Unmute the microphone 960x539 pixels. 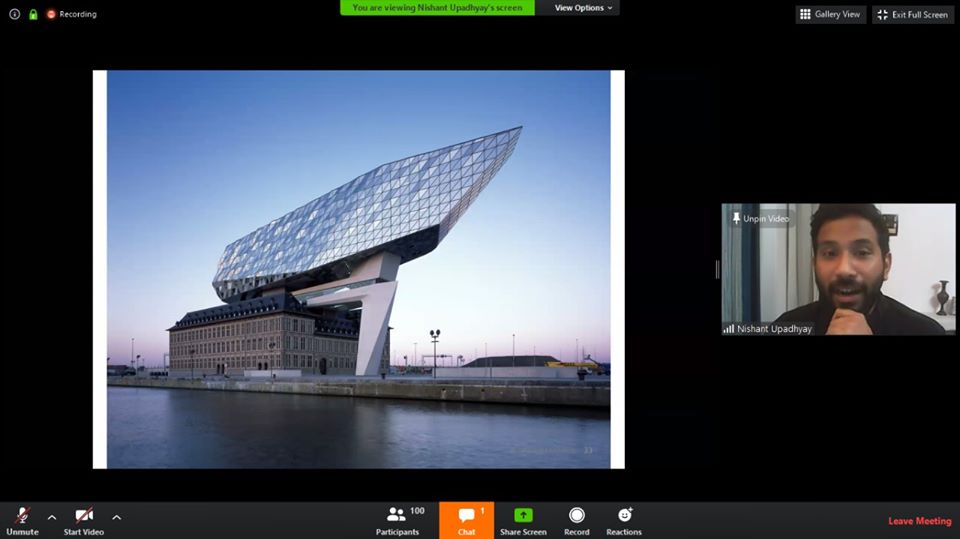pyautogui.click(x=23, y=521)
